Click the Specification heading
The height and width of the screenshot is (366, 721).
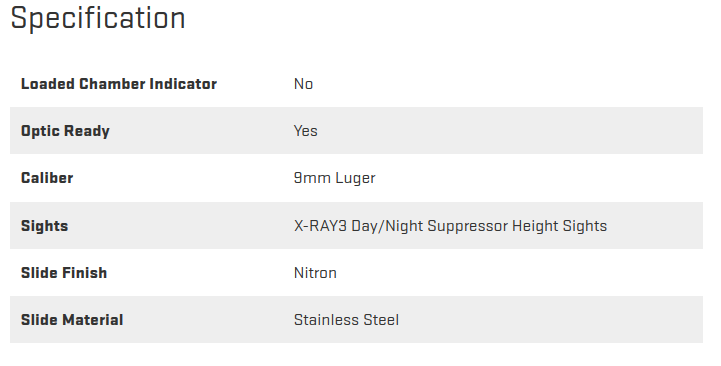[x=98, y=19]
